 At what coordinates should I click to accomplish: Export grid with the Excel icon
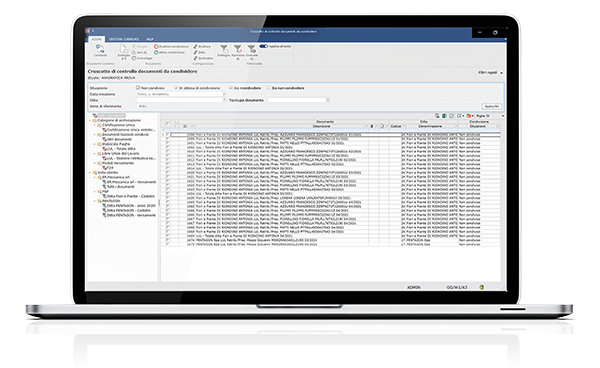(x=444, y=116)
